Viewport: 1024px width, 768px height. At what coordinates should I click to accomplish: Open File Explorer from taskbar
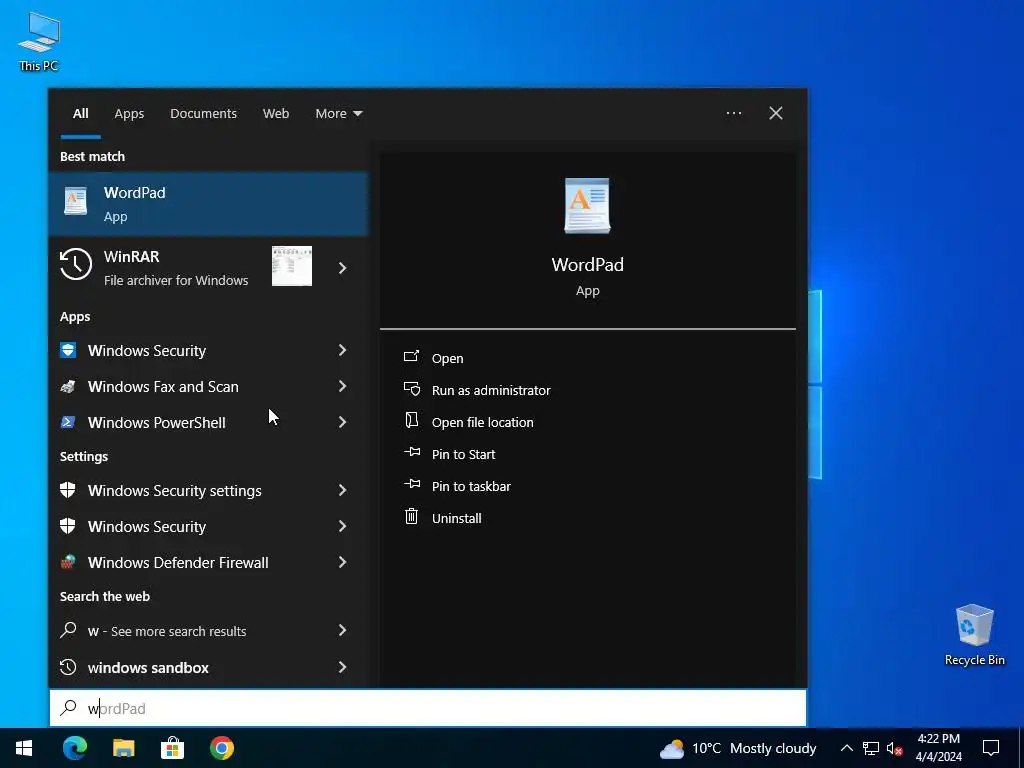(x=123, y=748)
